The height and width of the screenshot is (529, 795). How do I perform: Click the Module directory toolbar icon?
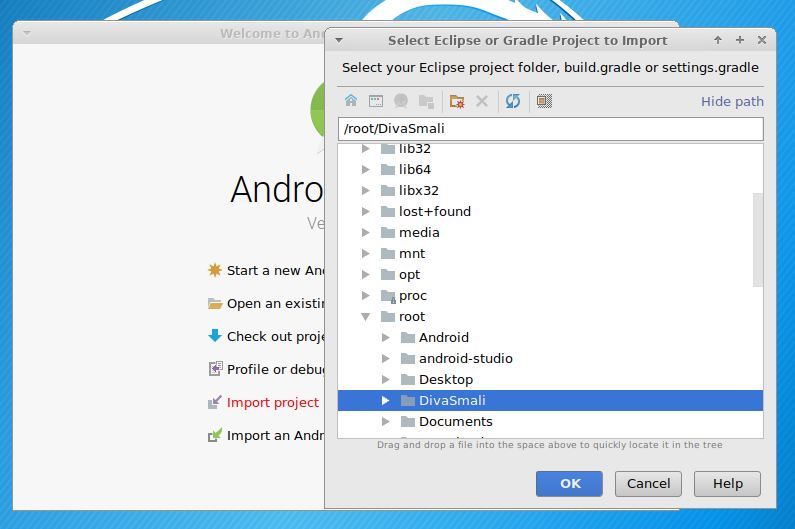427,101
